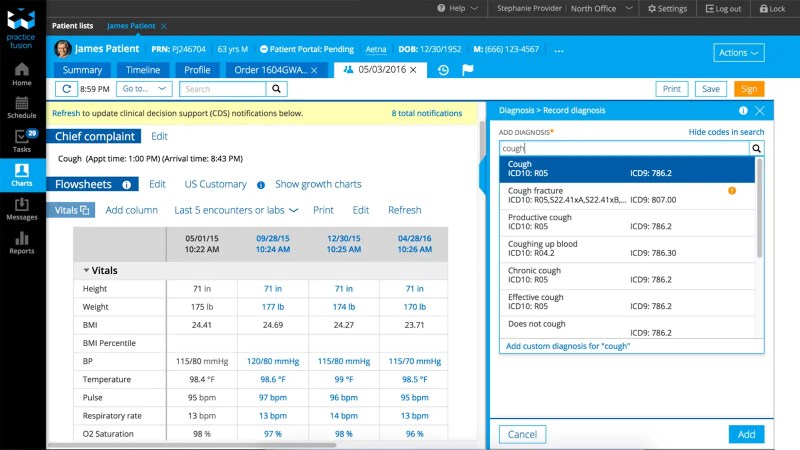
Task: Click the diagnosis search magnifier icon
Action: point(756,148)
